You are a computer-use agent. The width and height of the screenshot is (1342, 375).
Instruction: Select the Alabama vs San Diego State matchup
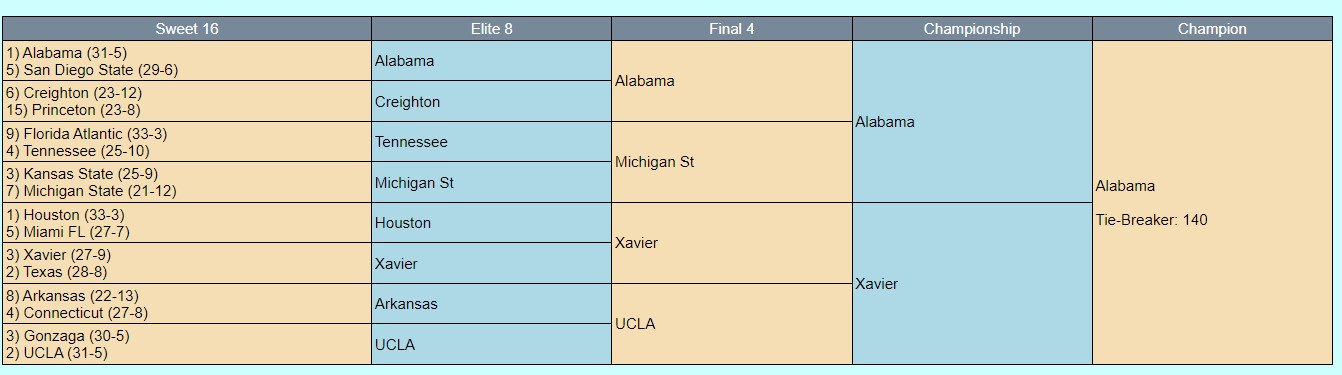187,61
